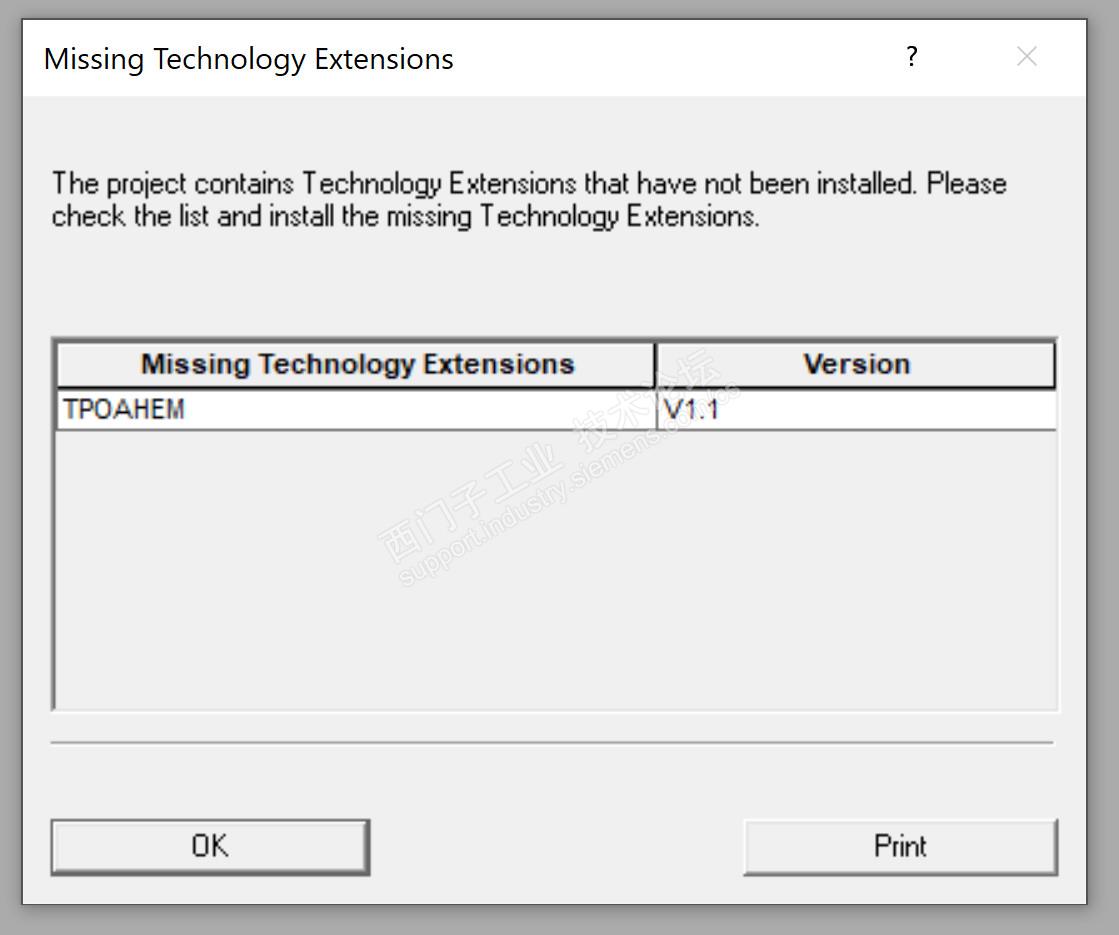Click the dialog title text
Image resolution: width=1119 pixels, height=935 pixels.
[248, 59]
